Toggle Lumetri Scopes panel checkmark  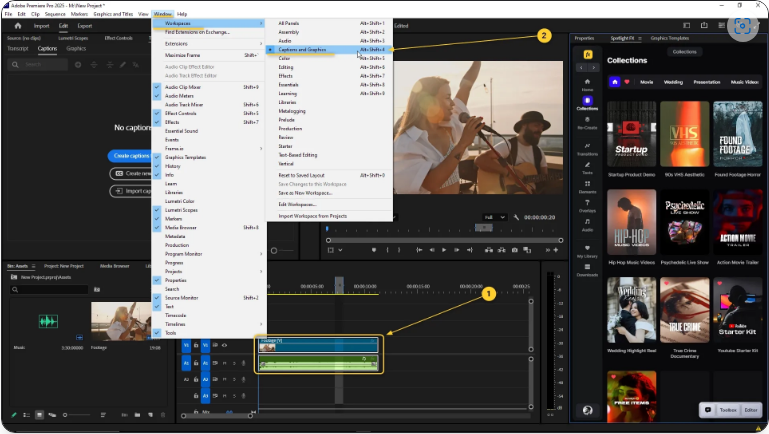(x=157, y=210)
